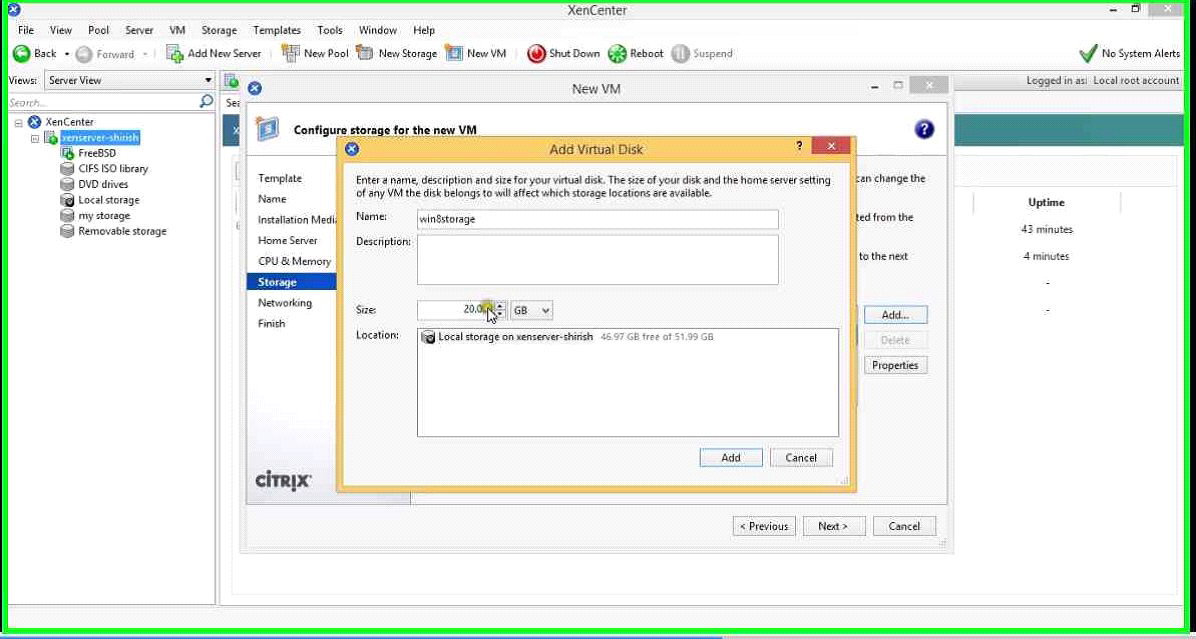Go to the Name wizard step
The height and width of the screenshot is (639, 1196).
click(x=272, y=199)
